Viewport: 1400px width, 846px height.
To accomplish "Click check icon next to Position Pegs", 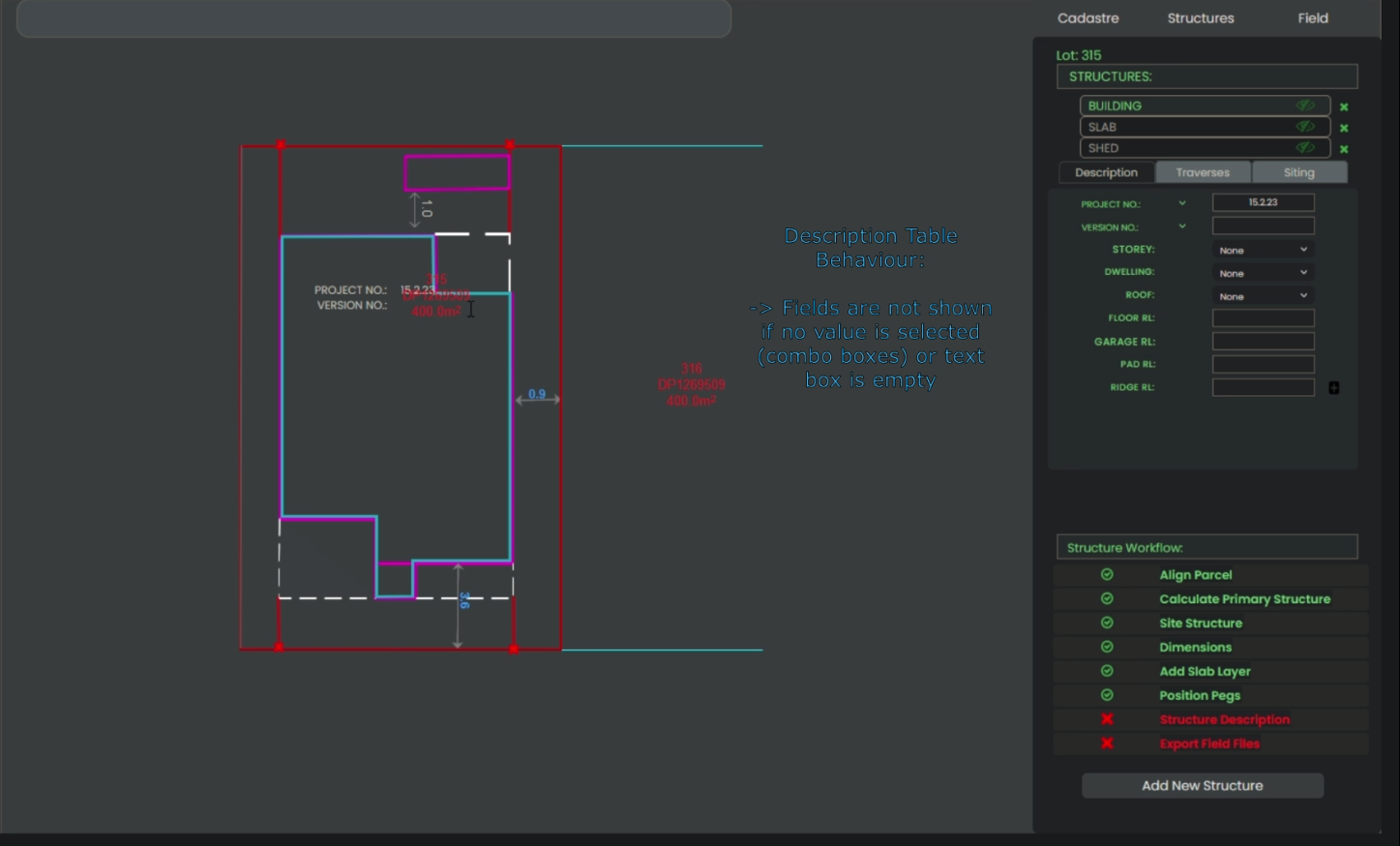I will tap(1107, 696).
